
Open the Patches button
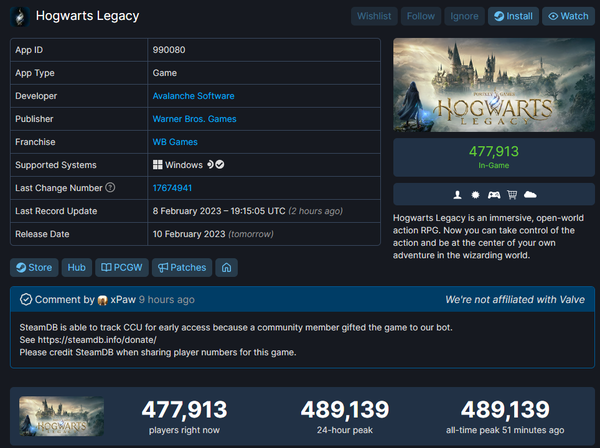click(182, 267)
